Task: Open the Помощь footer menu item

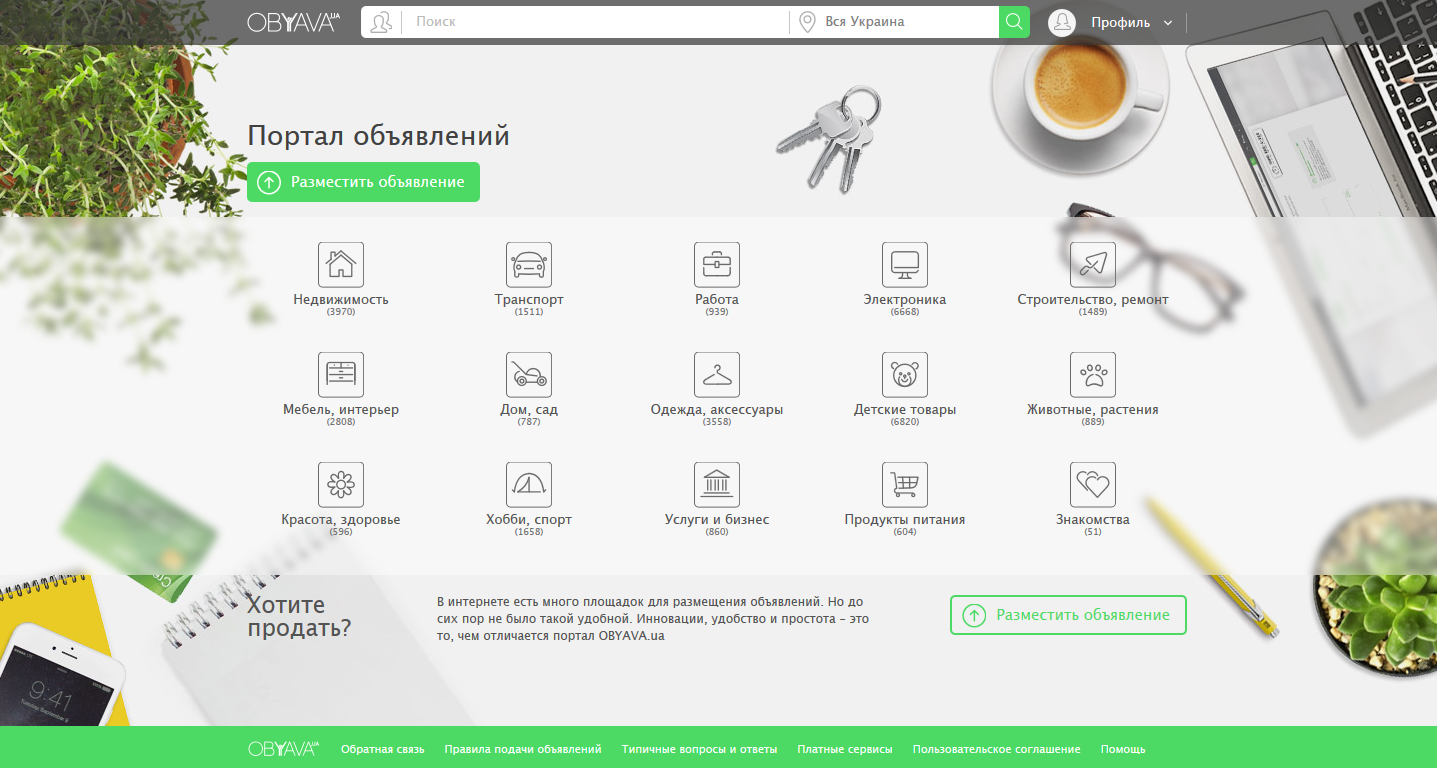Action: coord(1123,749)
